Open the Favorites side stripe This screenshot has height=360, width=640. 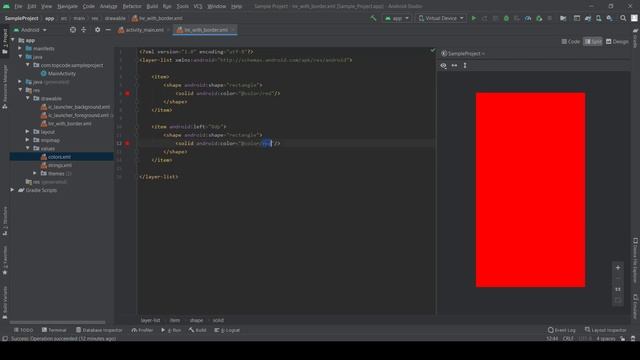pos(5,260)
